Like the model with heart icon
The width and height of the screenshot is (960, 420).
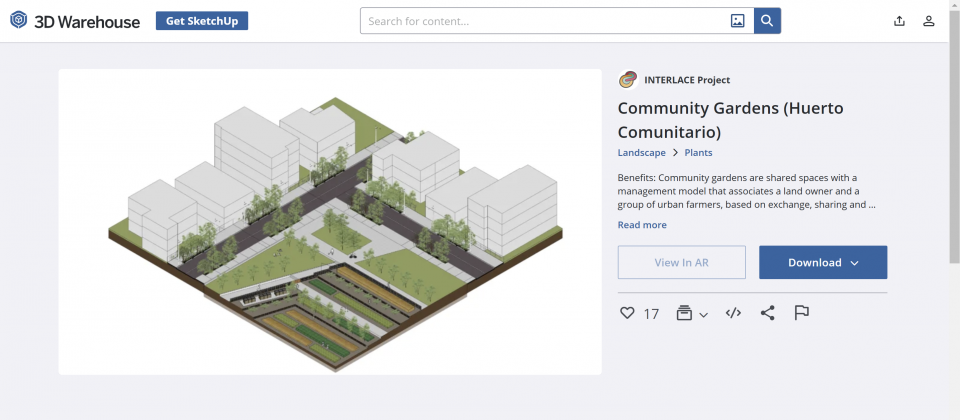(627, 313)
